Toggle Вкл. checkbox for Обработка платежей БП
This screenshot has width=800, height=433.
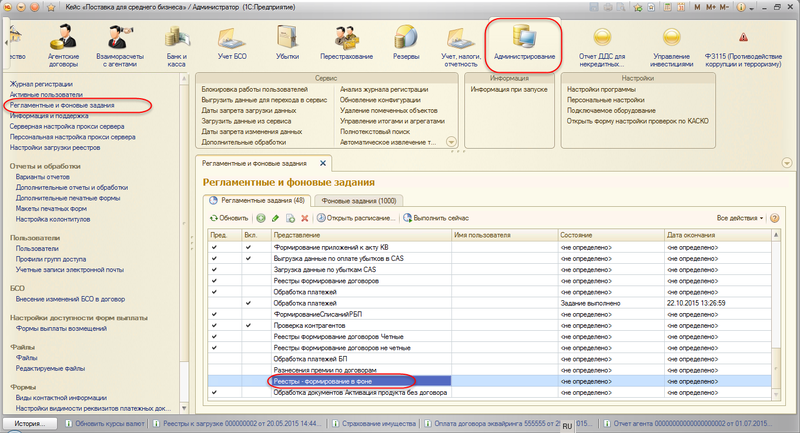pyautogui.click(x=248, y=359)
